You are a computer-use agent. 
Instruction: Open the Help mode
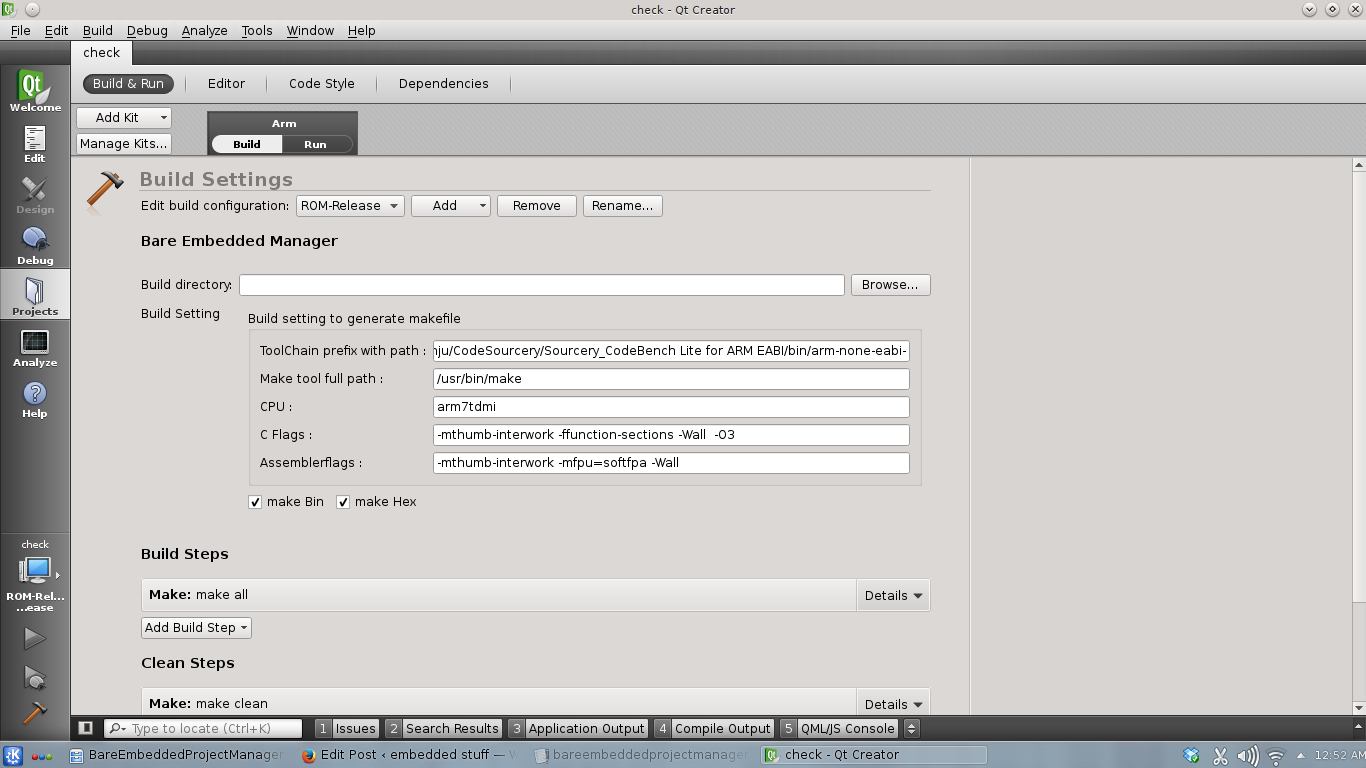pyautogui.click(x=35, y=398)
